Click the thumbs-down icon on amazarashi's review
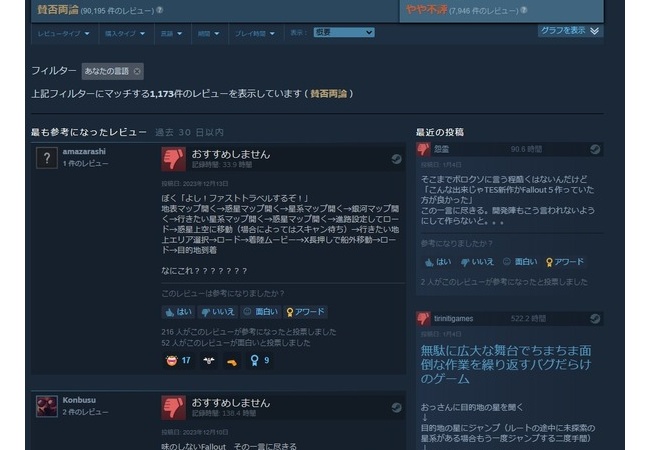This screenshot has width=650, height=450. 173,159
